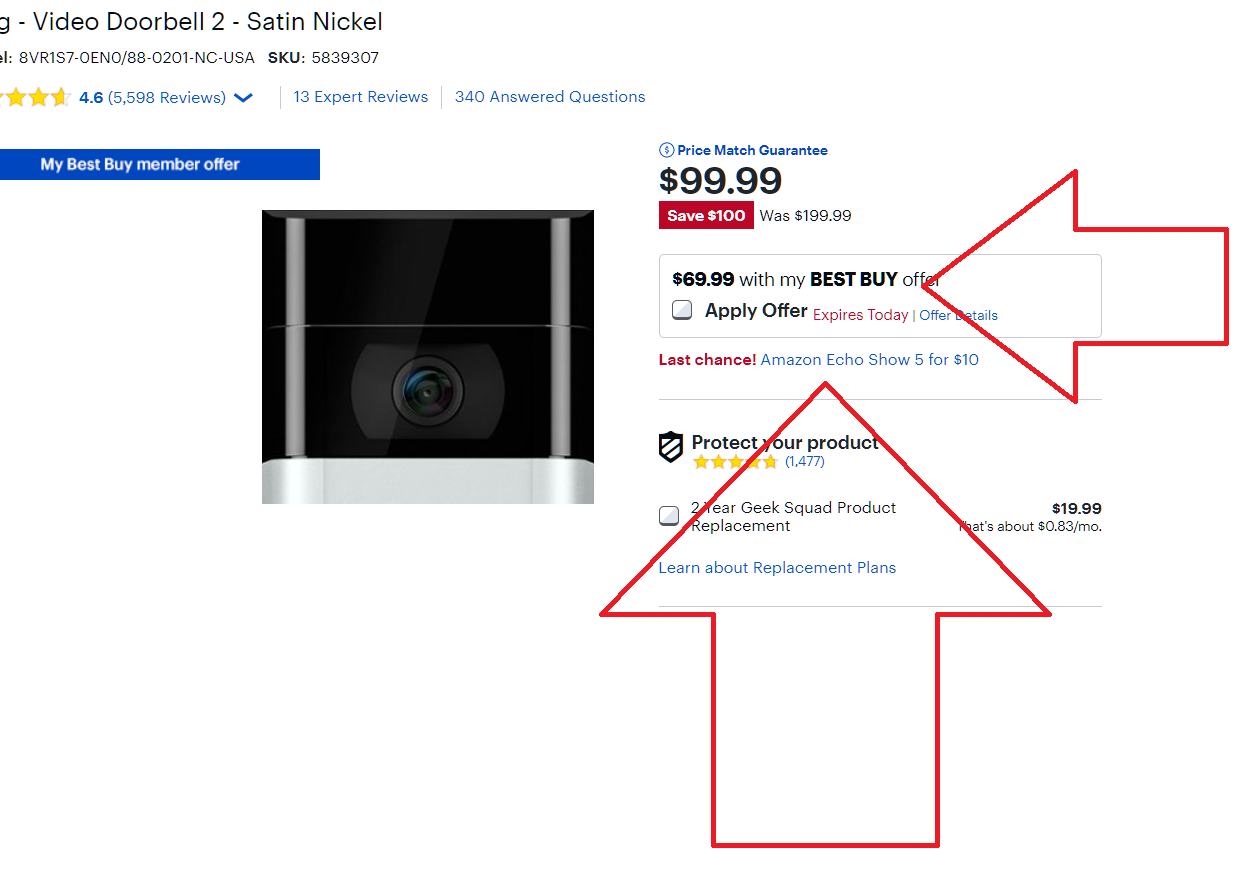Click the Geek Squad shield icon

[671, 447]
